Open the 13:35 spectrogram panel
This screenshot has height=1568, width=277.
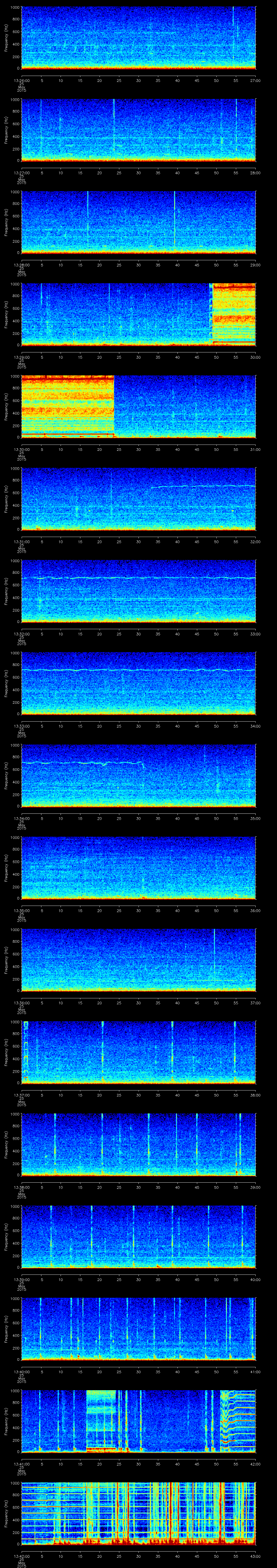pos(138,868)
